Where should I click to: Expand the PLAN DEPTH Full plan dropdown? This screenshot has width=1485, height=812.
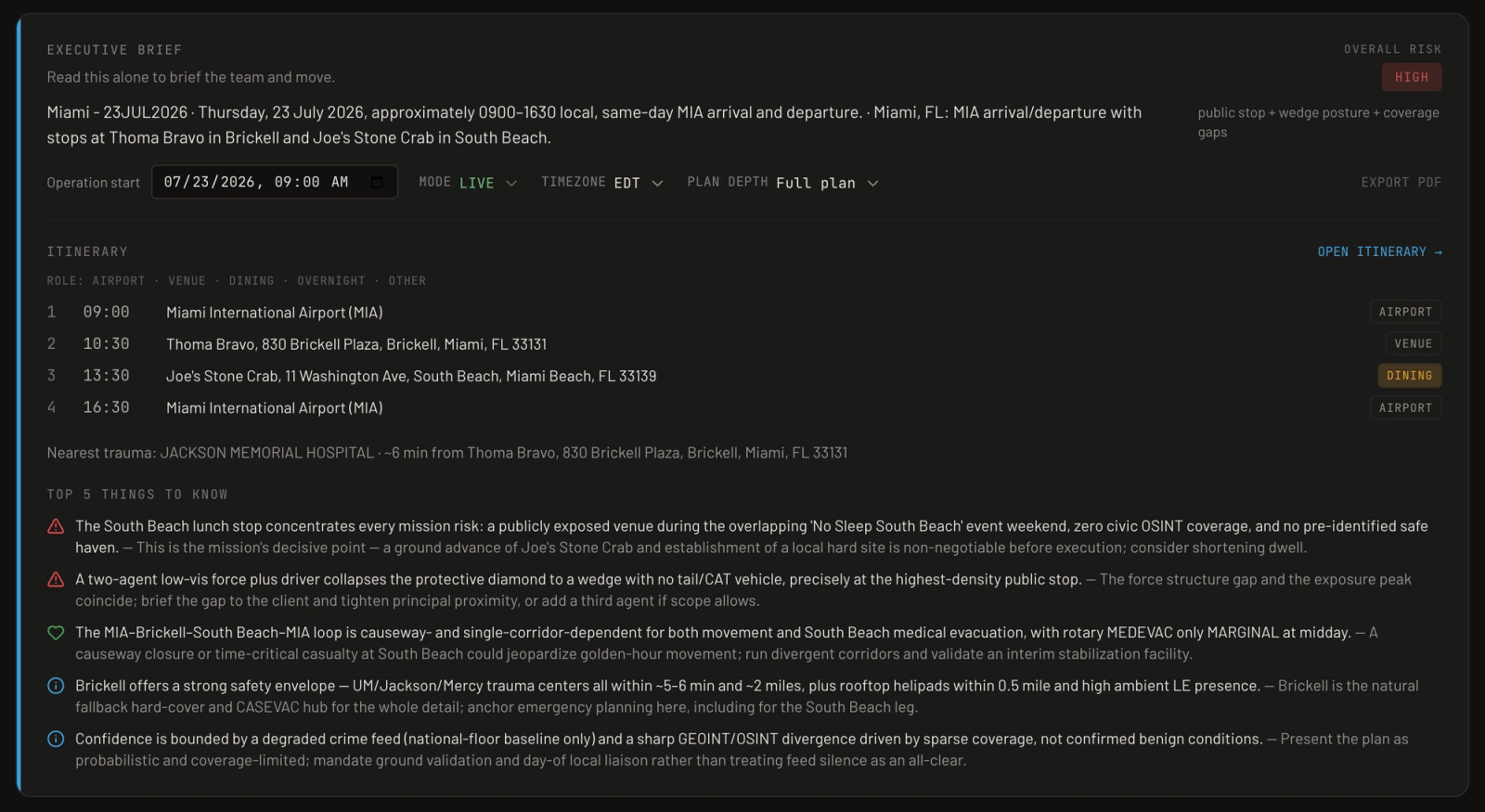pos(782,183)
